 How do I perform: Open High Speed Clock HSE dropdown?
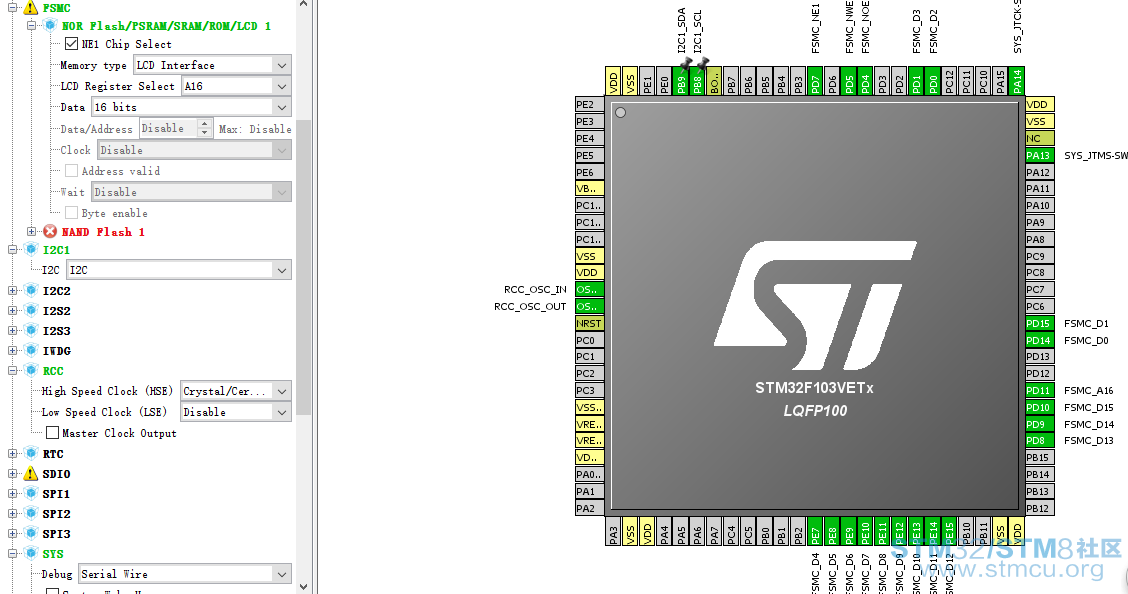click(235, 391)
